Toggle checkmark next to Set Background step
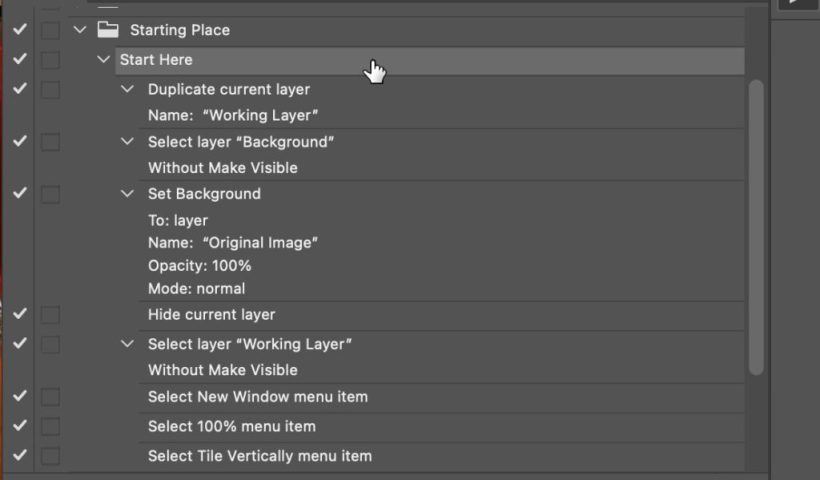 point(19,194)
